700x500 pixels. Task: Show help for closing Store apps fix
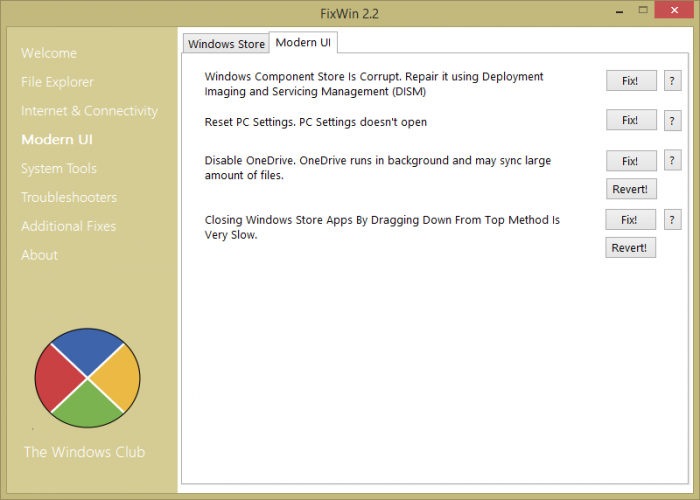coord(672,220)
